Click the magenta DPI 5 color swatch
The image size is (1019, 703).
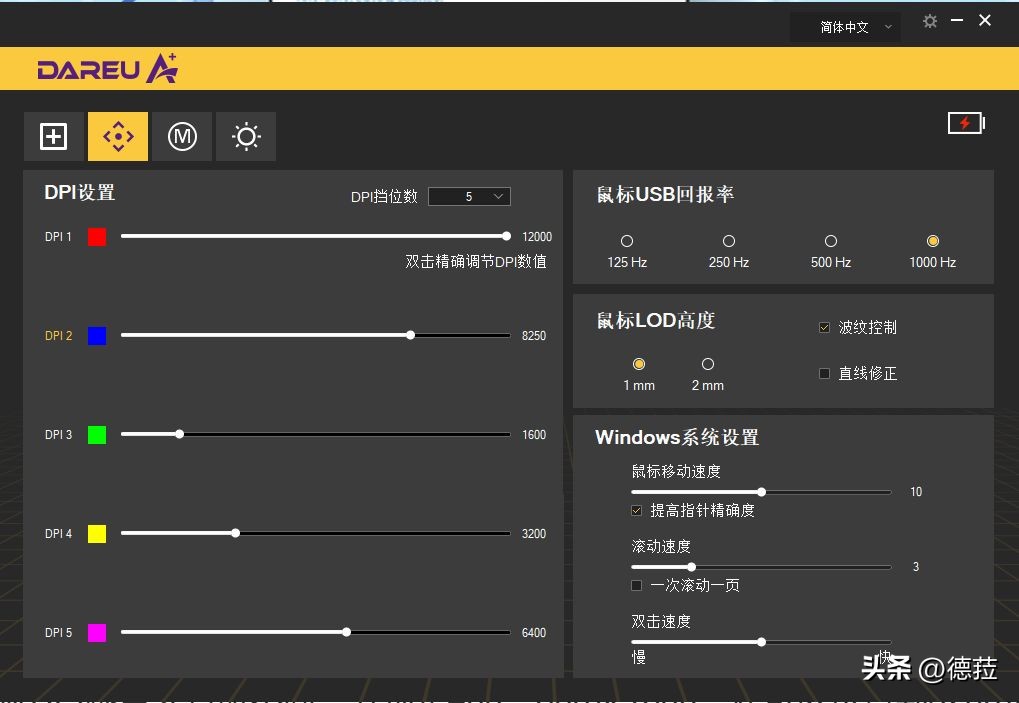pyautogui.click(x=96, y=632)
